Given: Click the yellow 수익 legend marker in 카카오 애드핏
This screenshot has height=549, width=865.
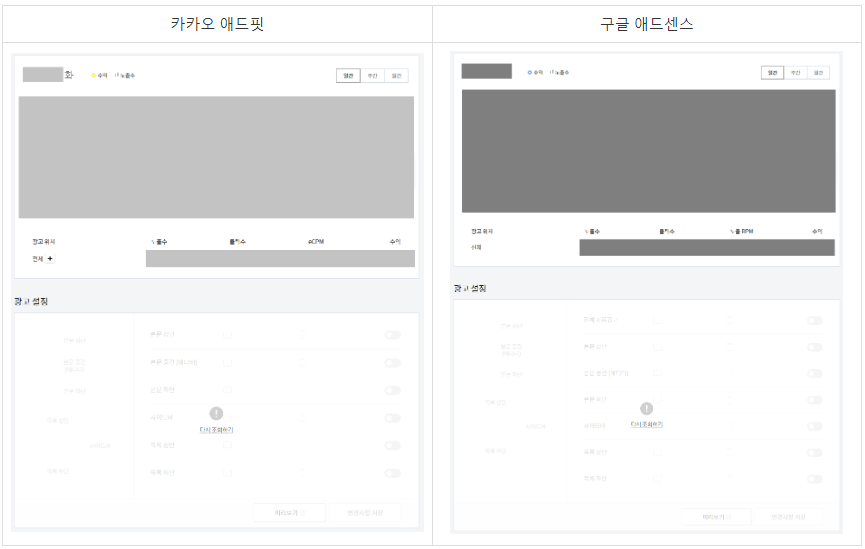Looking at the screenshot, I should tap(94, 76).
